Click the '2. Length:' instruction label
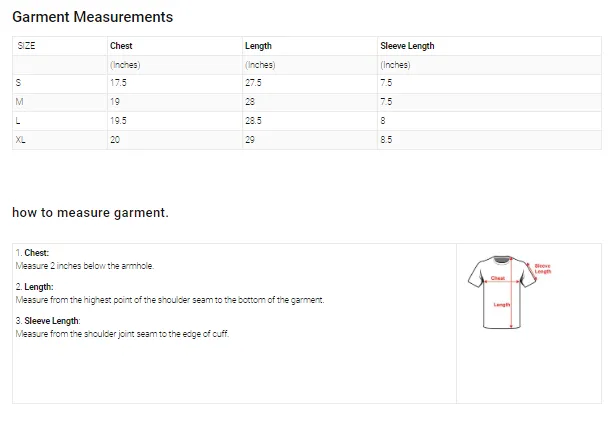The width and height of the screenshot is (613, 424). (34, 287)
